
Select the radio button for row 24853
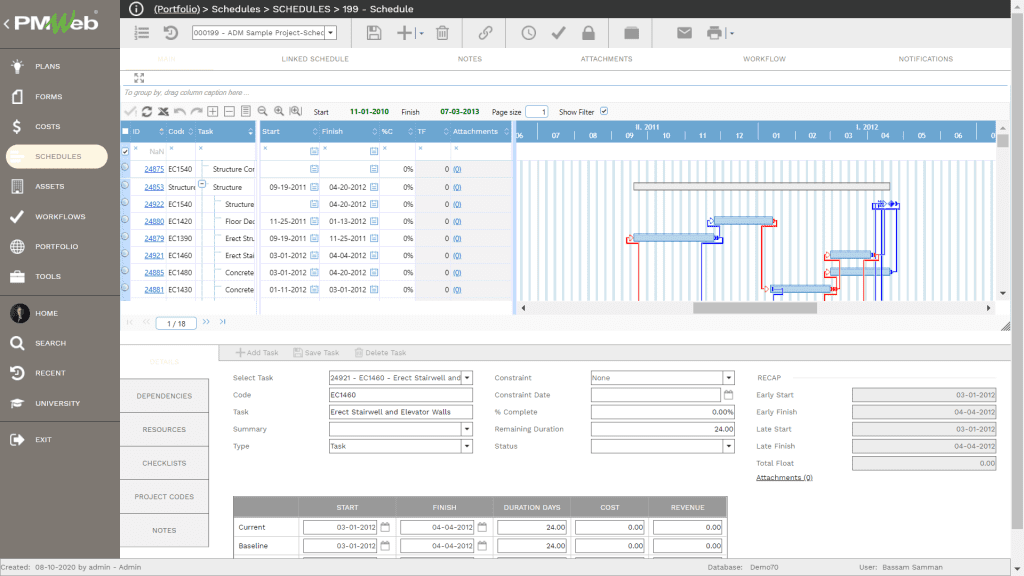(x=125, y=185)
